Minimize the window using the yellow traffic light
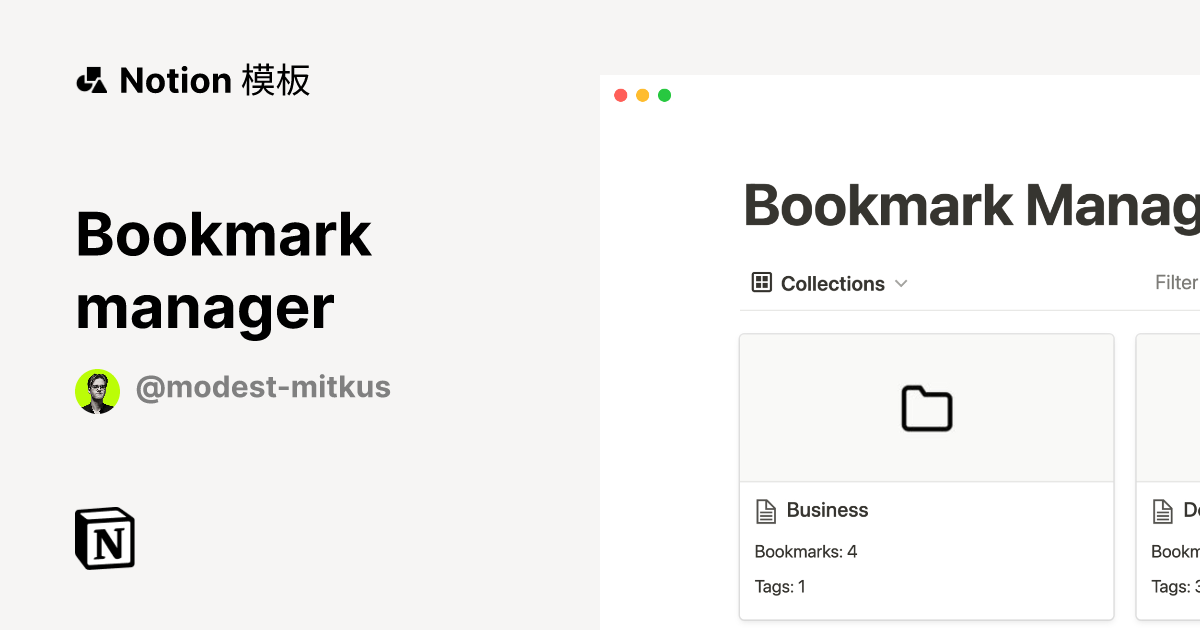 [642, 95]
